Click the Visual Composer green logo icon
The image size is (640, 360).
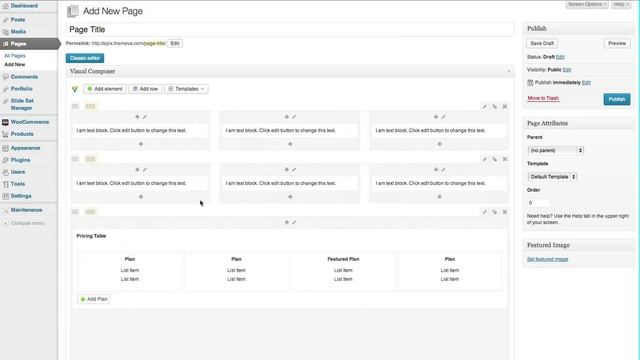click(75, 89)
